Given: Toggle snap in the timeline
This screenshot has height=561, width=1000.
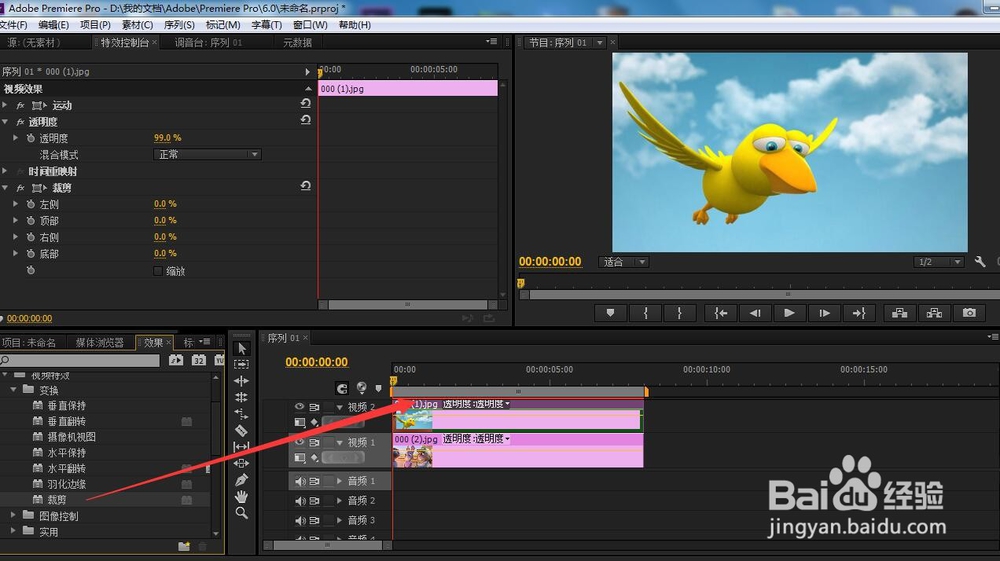Looking at the screenshot, I should click(x=342, y=388).
